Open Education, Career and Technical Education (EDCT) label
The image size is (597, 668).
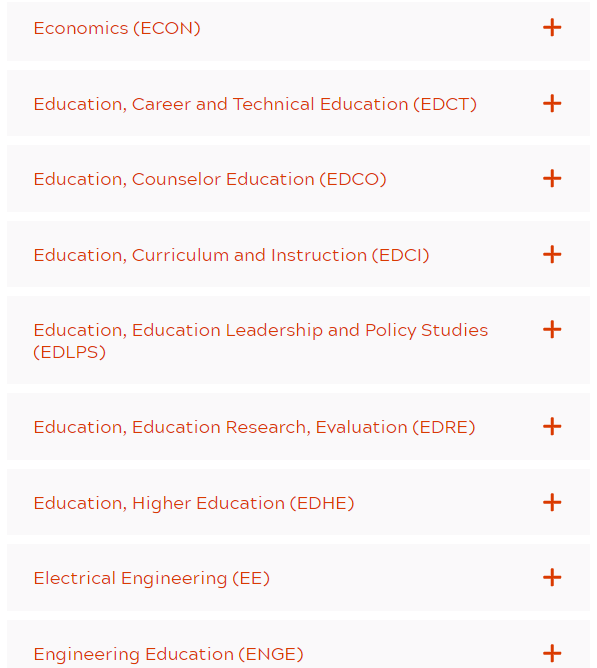tap(255, 104)
